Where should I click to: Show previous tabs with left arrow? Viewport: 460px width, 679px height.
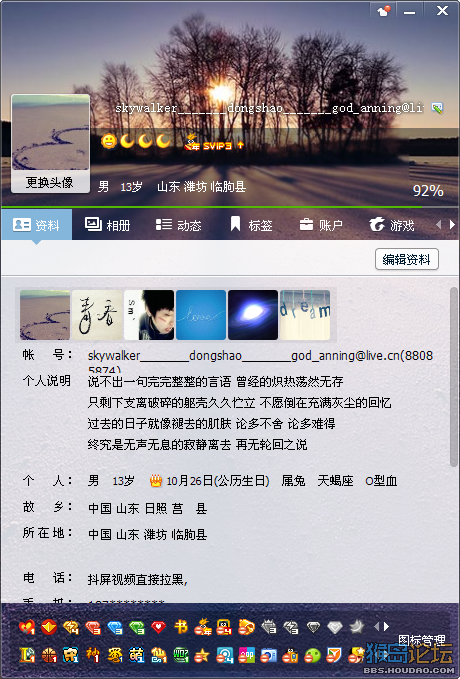[438, 224]
